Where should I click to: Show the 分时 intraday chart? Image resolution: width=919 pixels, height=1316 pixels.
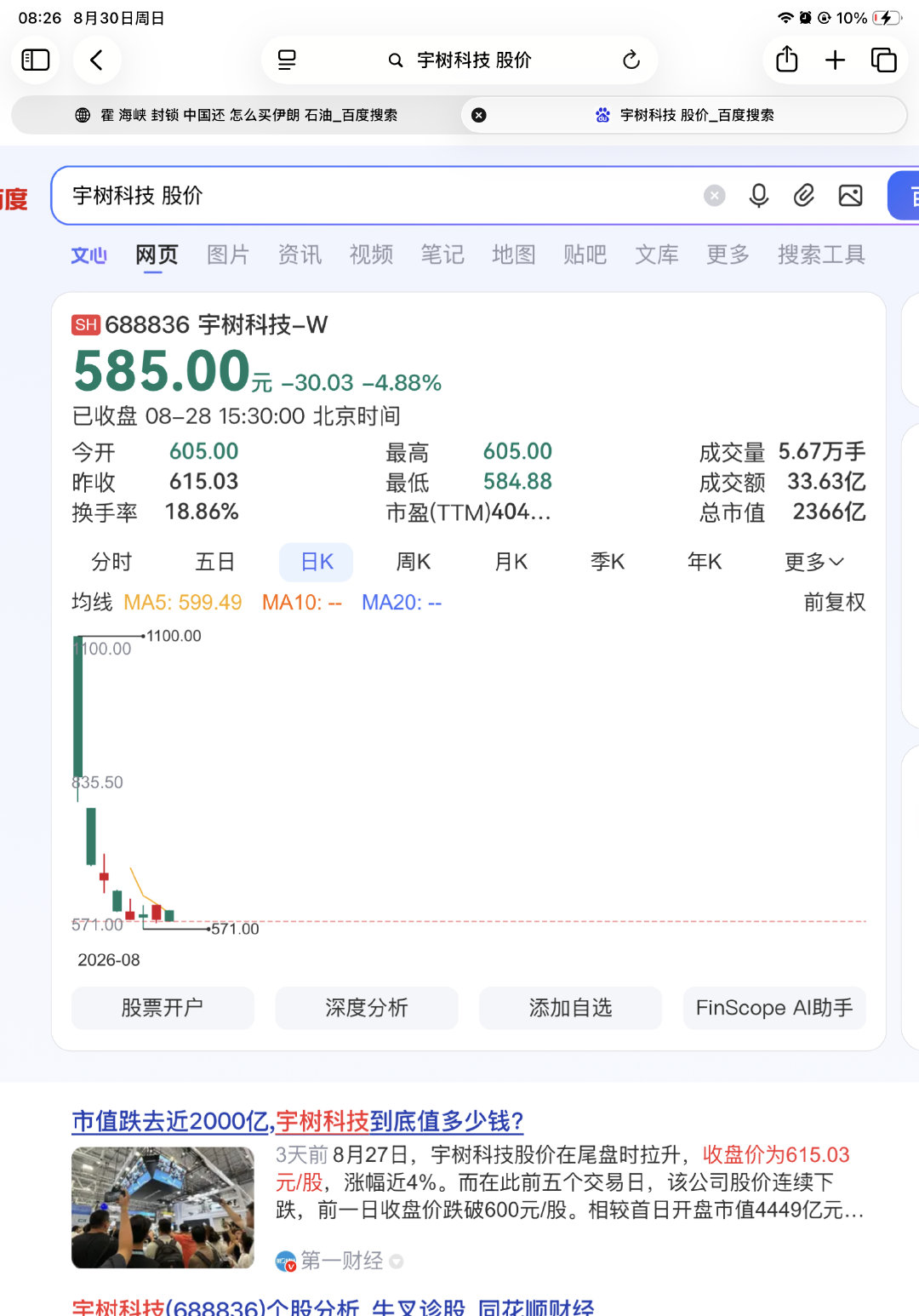(x=111, y=562)
